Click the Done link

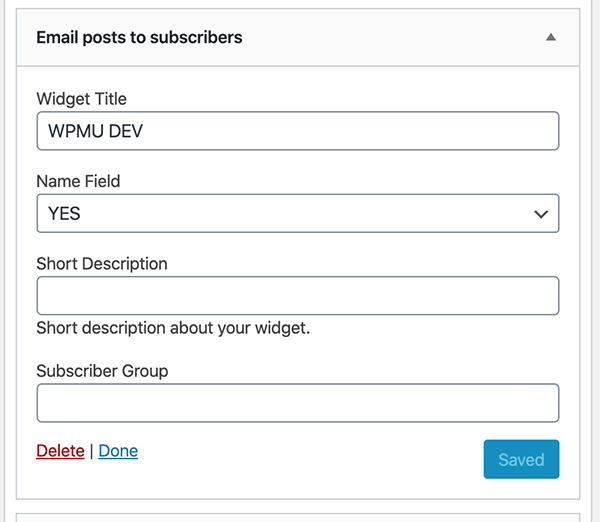(x=118, y=451)
